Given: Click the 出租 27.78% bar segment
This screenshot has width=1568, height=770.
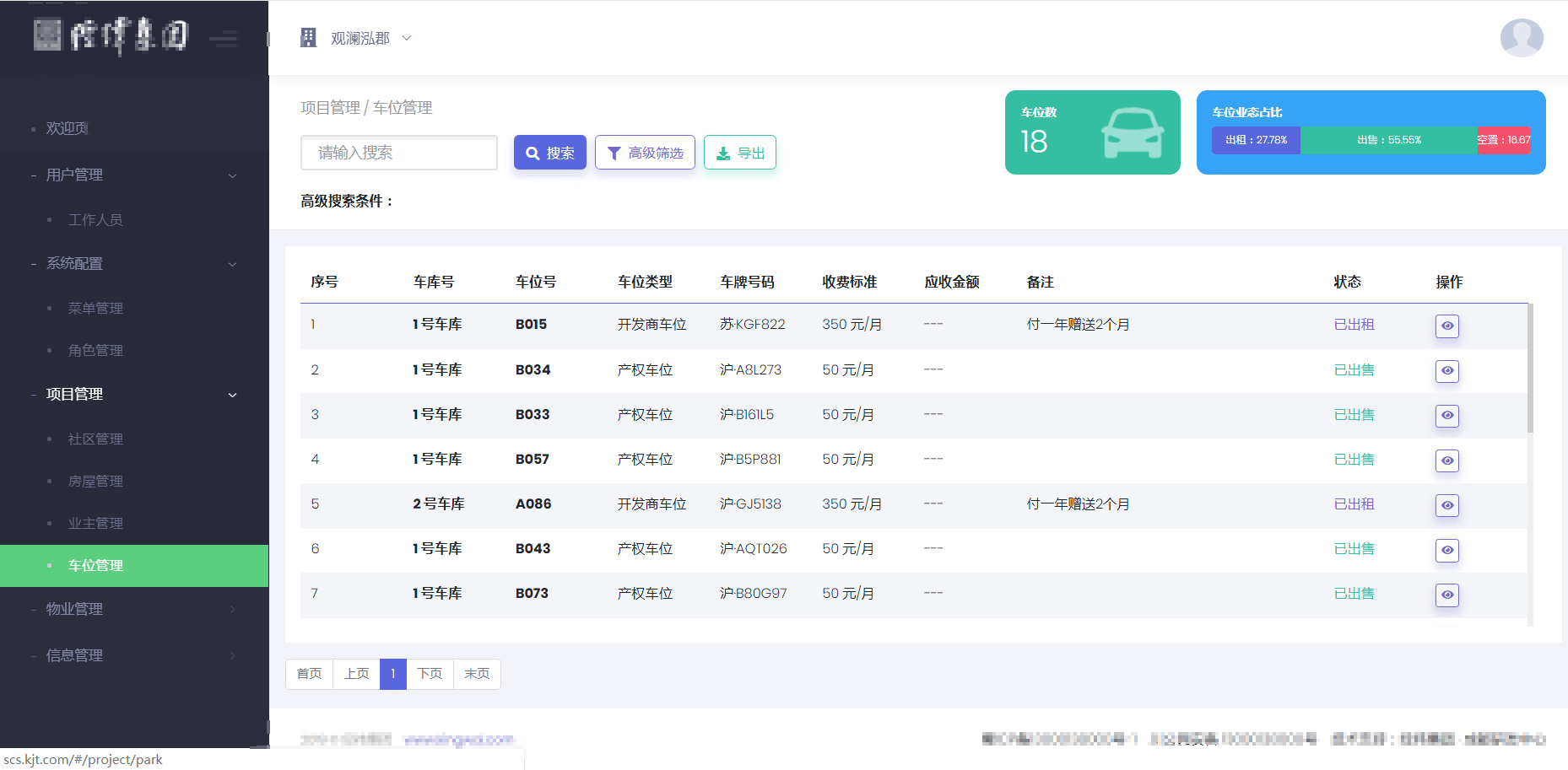Looking at the screenshot, I should tap(1257, 140).
